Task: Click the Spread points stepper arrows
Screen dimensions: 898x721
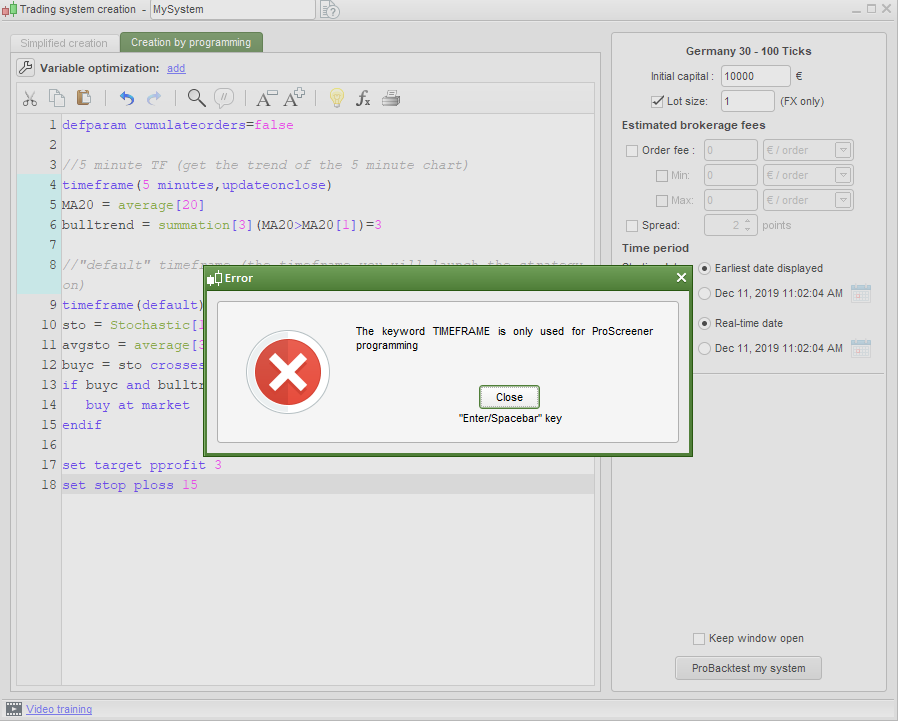Action: pos(747,225)
